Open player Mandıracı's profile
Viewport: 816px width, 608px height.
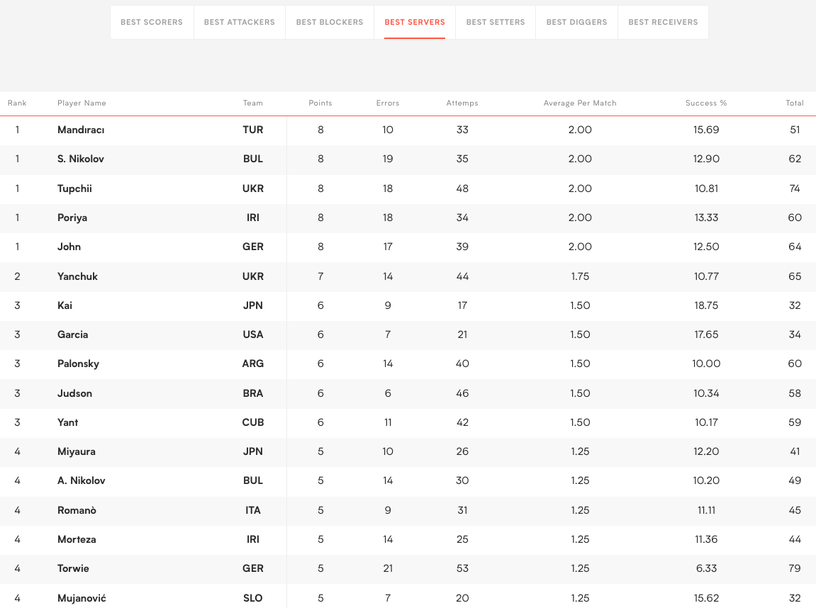click(x=81, y=130)
